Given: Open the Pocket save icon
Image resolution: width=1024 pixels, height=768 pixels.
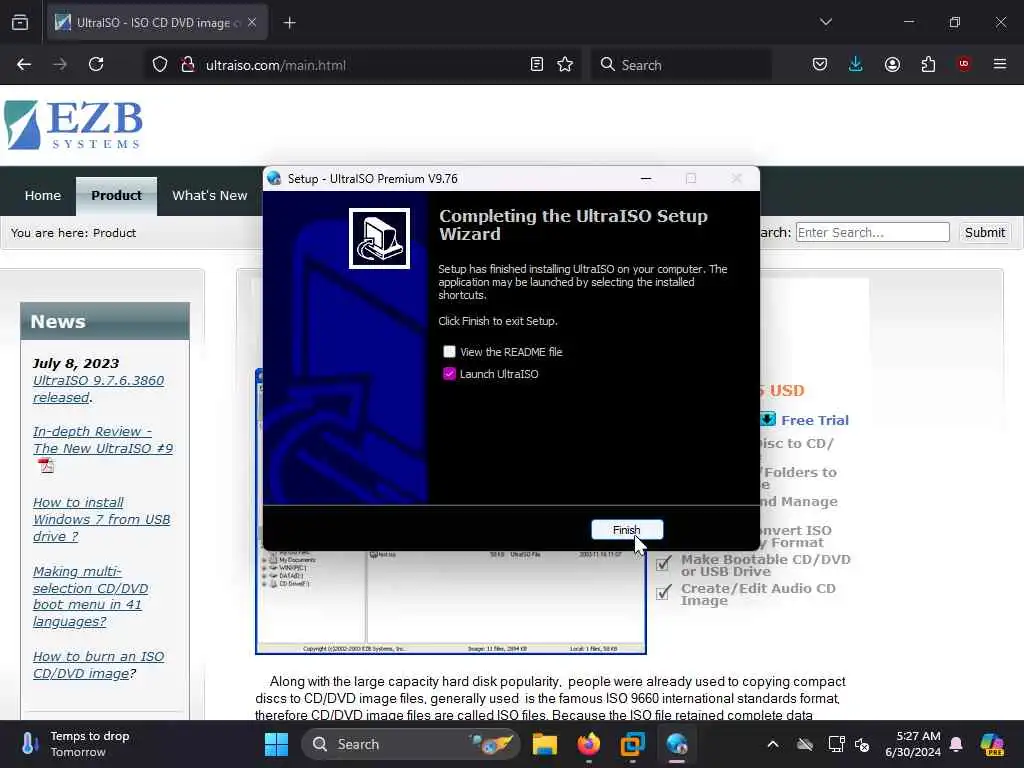Looking at the screenshot, I should click(x=820, y=65).
